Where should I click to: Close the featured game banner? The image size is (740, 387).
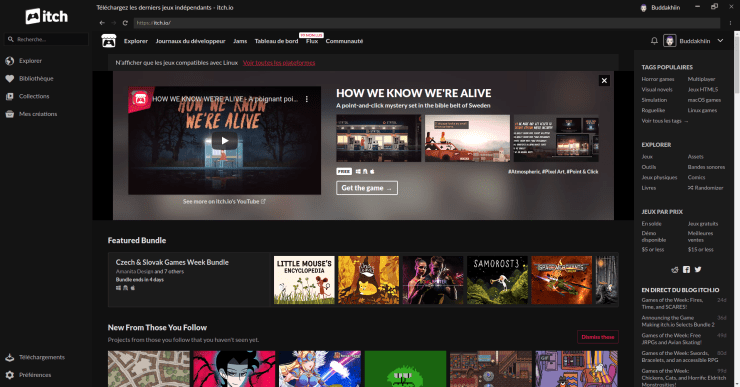[x=604, y=81]
